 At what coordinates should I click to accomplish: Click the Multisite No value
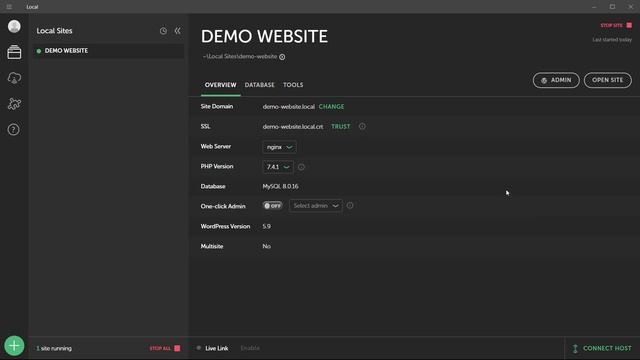[x=267, y=246]
